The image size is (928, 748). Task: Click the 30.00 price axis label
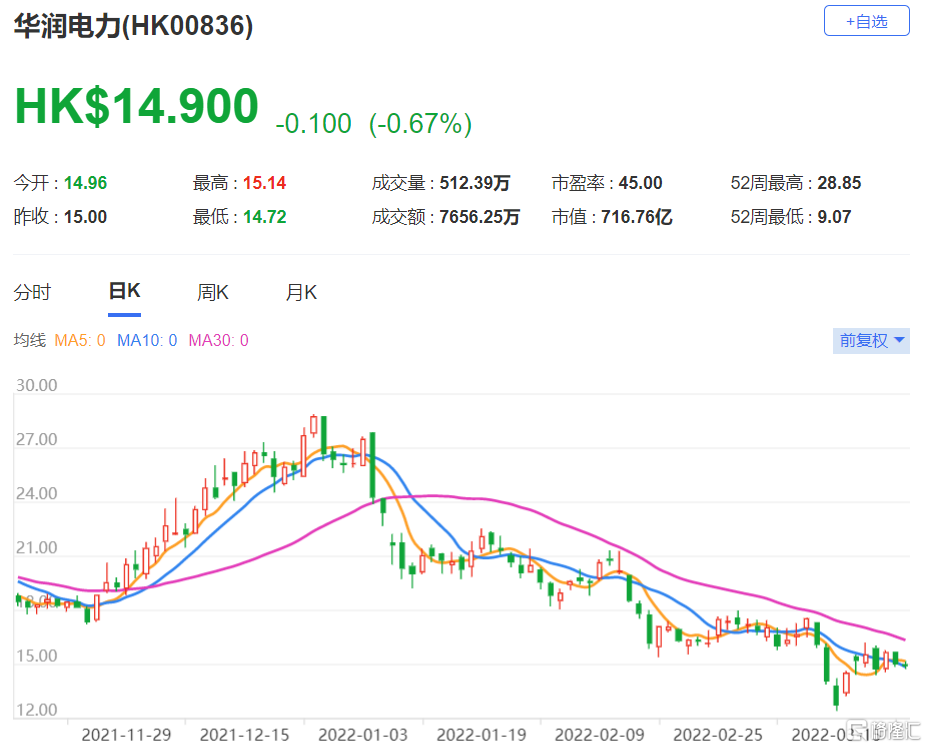tap(35, 386)
